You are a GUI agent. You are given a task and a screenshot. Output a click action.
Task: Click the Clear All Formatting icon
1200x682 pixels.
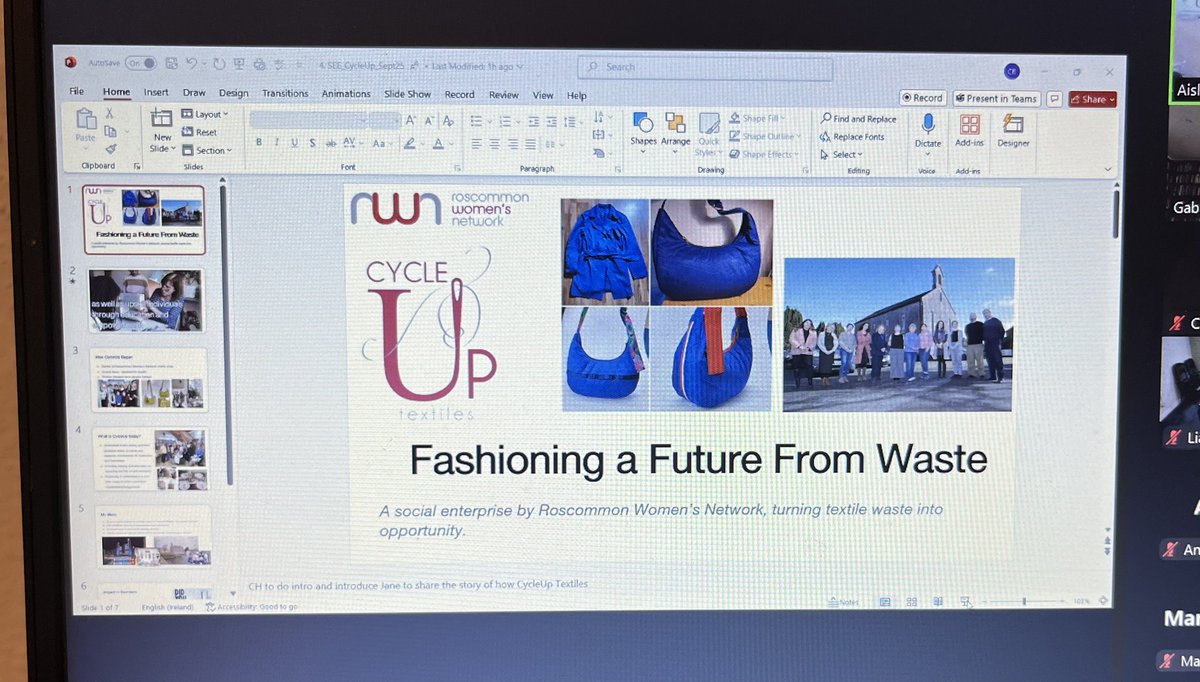pos(448,120)
